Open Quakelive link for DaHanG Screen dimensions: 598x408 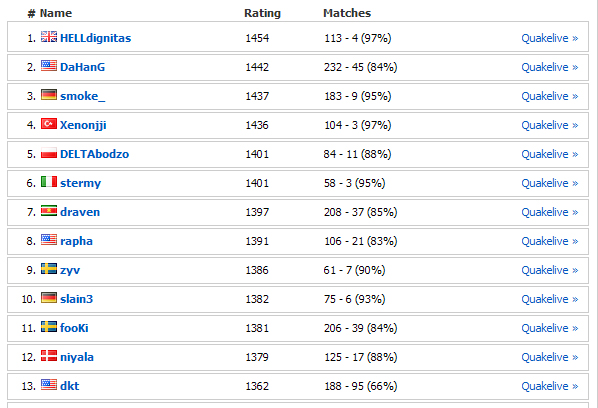pyautogui.click(x=550, y=67)
